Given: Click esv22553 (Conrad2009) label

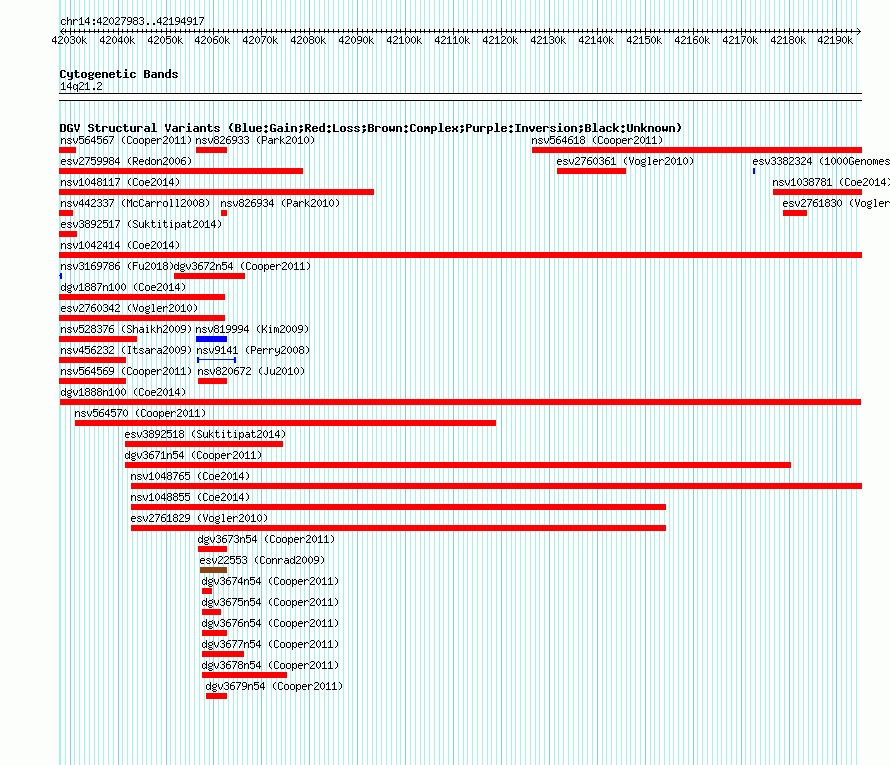Looking at the screenshot, I should [x=262, y=560].
